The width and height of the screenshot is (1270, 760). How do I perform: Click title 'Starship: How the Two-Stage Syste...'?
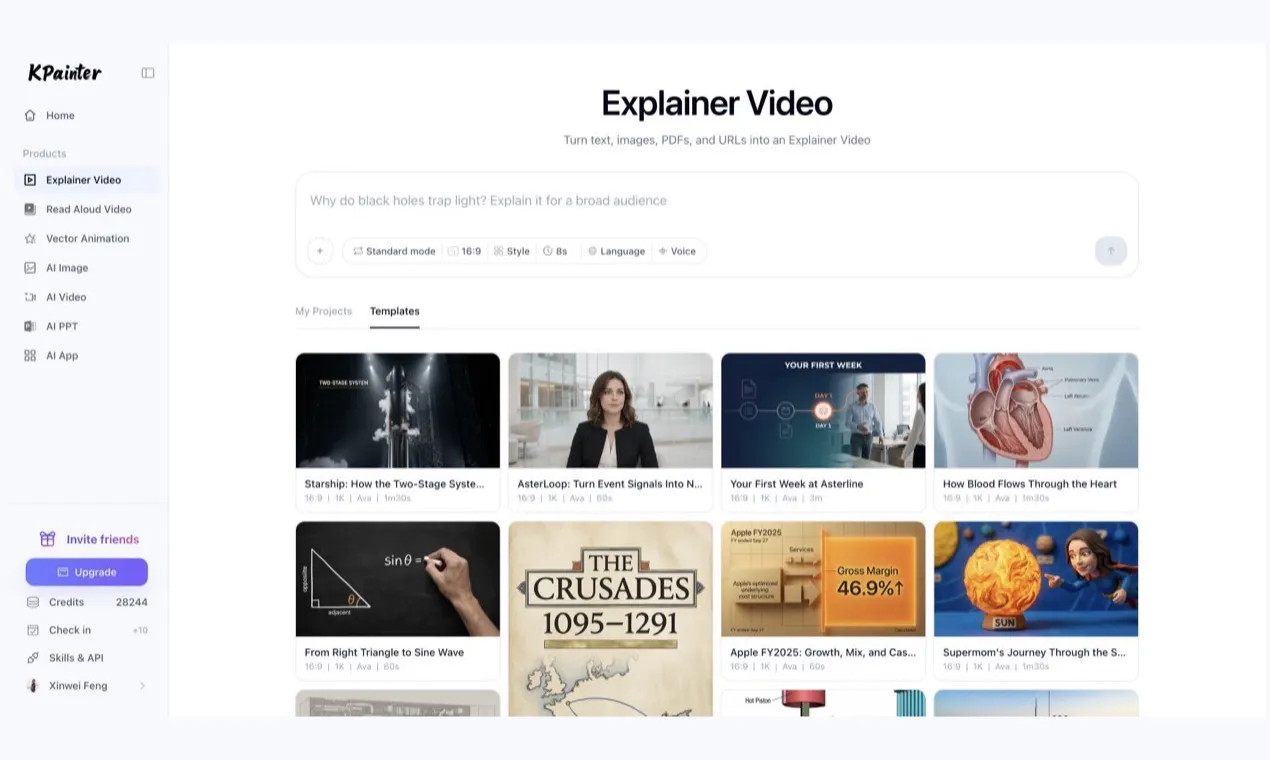tap(395, 484)
